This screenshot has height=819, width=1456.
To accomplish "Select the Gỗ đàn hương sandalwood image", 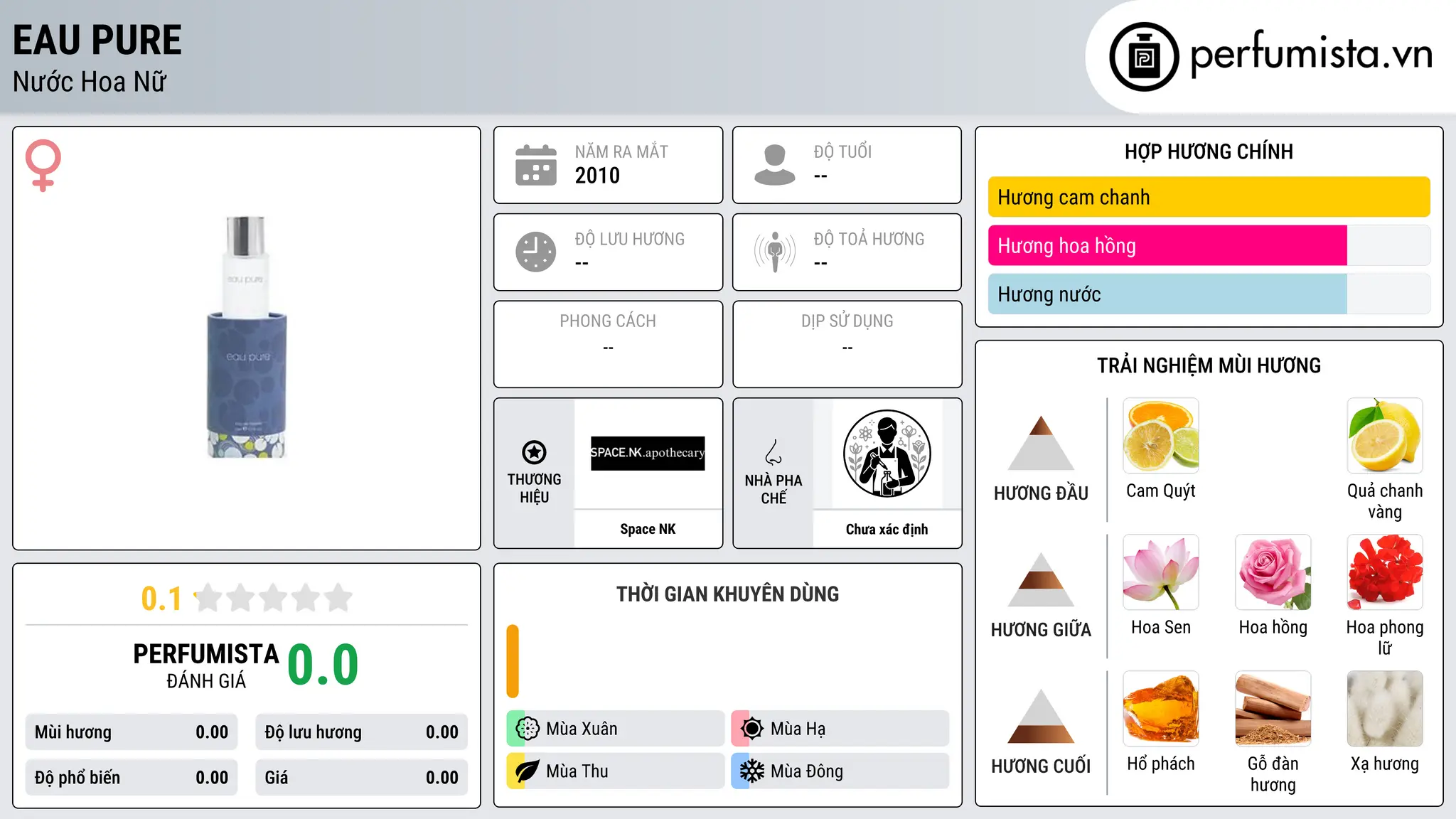I will (1273, 709).
